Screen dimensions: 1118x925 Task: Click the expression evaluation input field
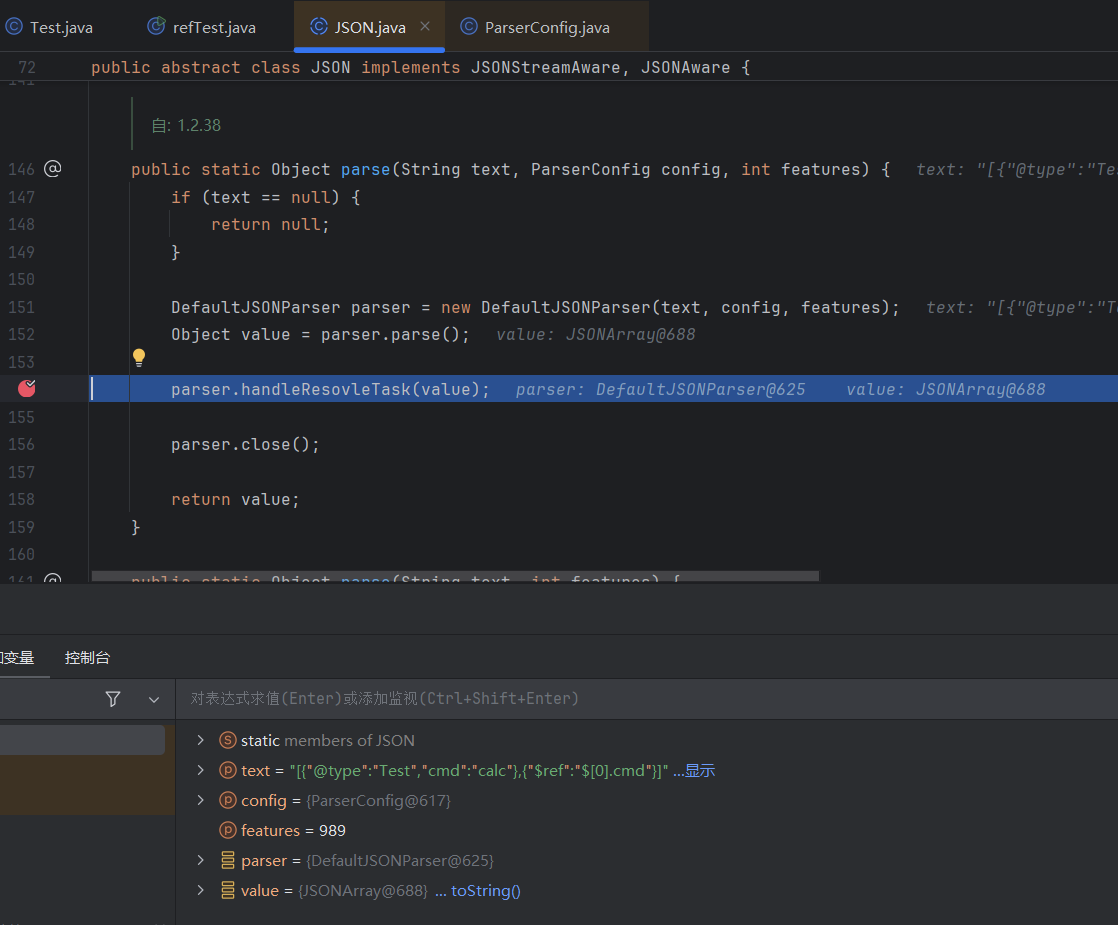pyautogui.click(x=640, y=698)
